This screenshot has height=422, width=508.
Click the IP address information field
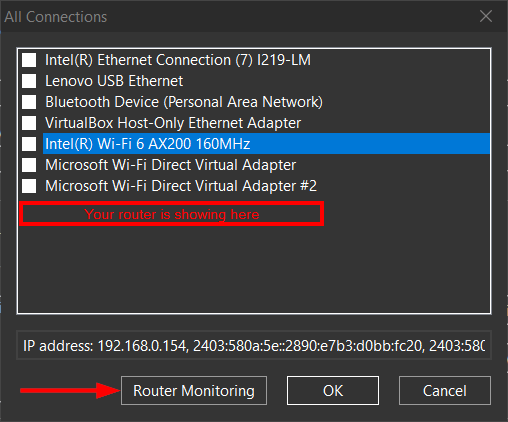(x=254, y=345)
